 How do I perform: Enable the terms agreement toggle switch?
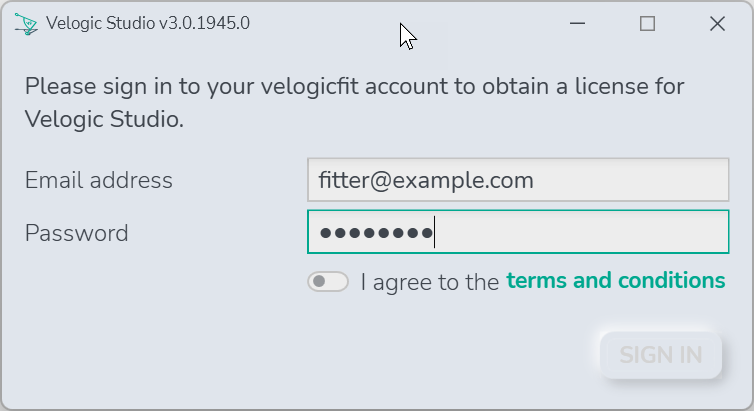click(328, 281)
